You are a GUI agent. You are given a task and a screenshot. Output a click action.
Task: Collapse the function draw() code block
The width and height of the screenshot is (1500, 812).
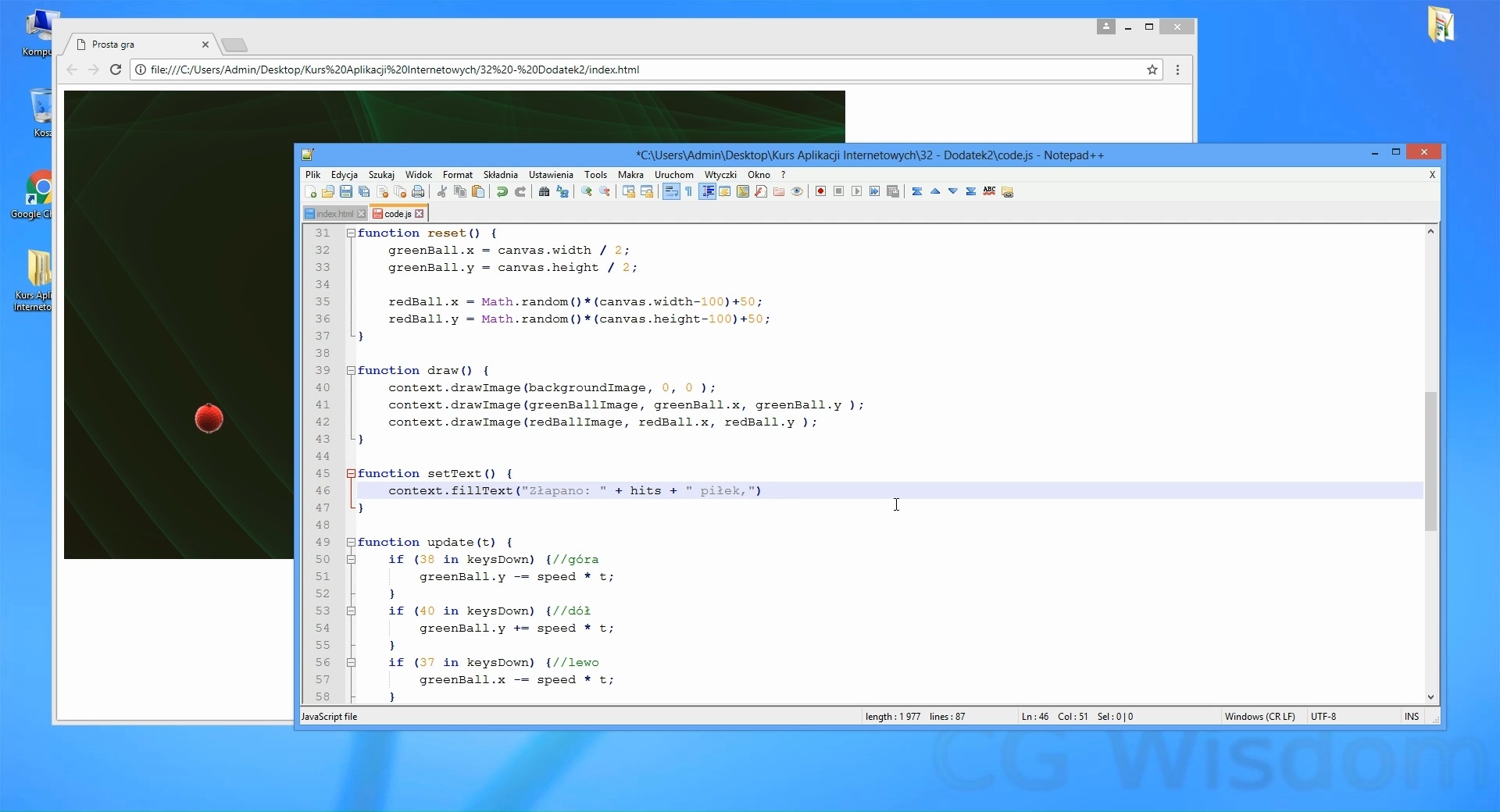coord(351,371)
